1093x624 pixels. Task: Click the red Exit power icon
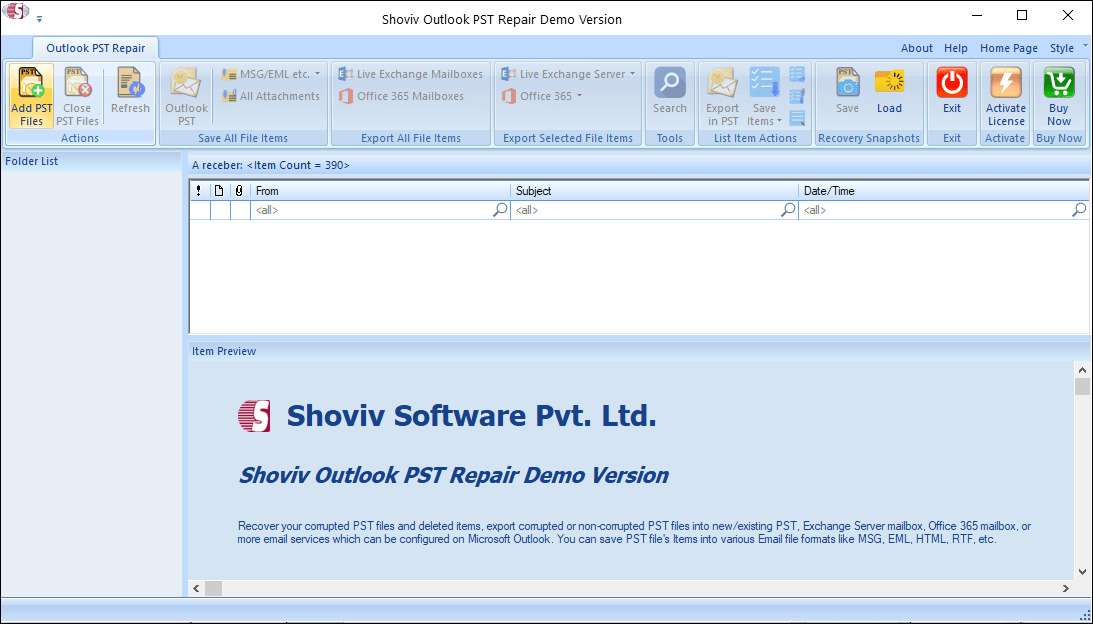(952, 83)
